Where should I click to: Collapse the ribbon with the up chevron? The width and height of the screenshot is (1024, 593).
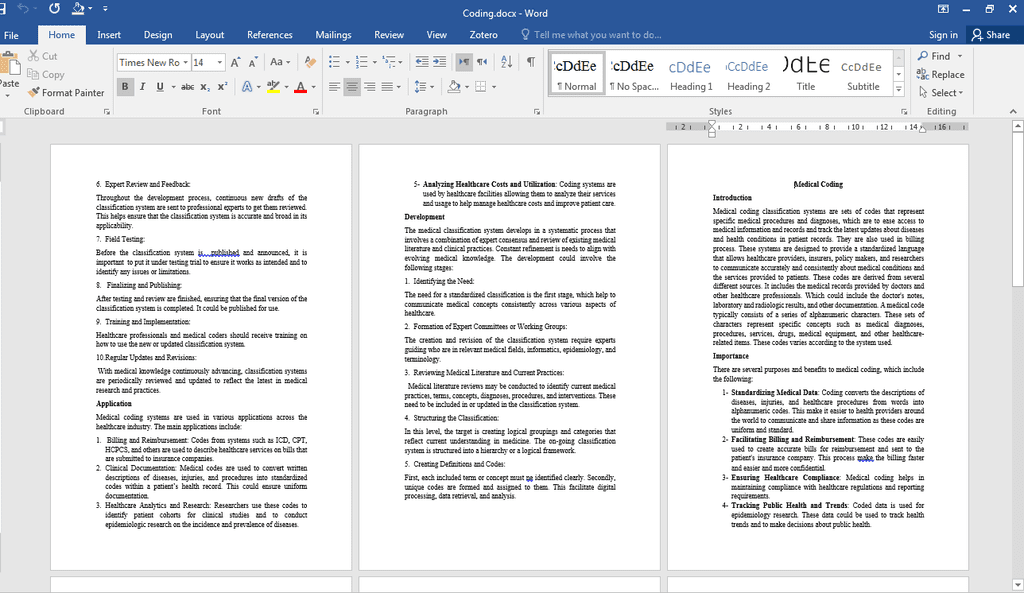point(1013,112)
